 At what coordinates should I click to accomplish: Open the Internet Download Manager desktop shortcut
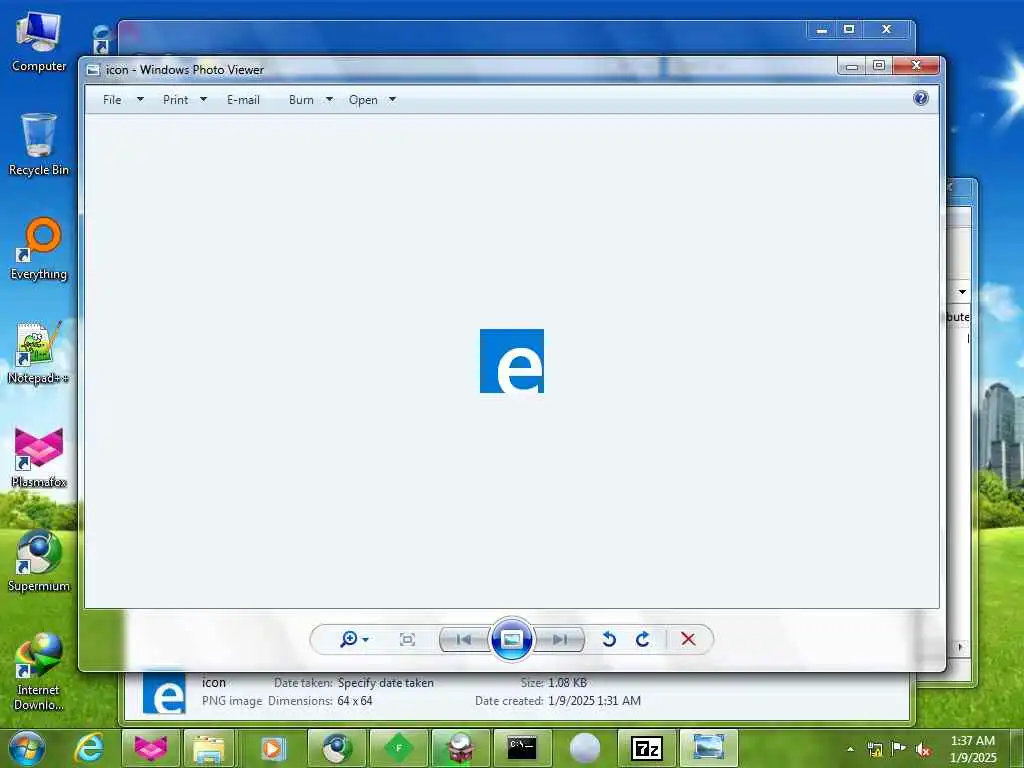[x=39, y=671]
